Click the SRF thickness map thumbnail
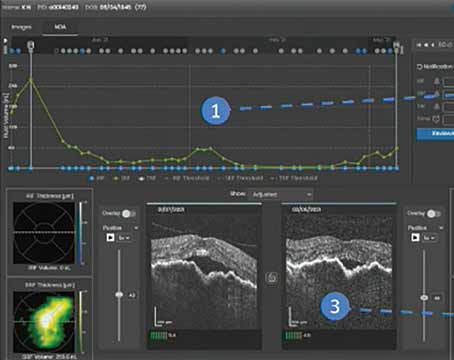Image resolution: width=454 pixels, height=360 pixels. 44,321
